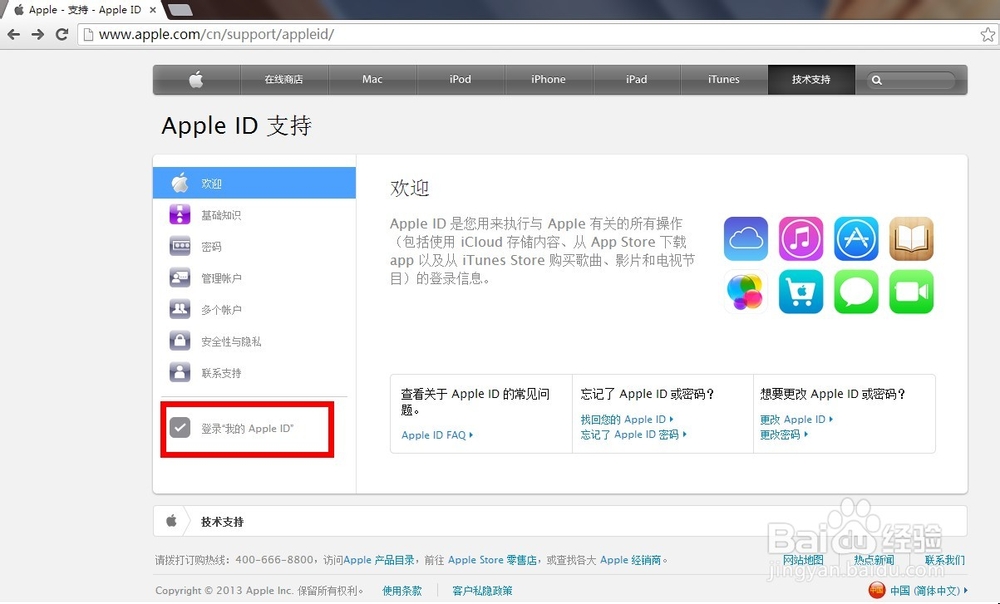Click the green FaceTime camera icon

tap(911, 292)
